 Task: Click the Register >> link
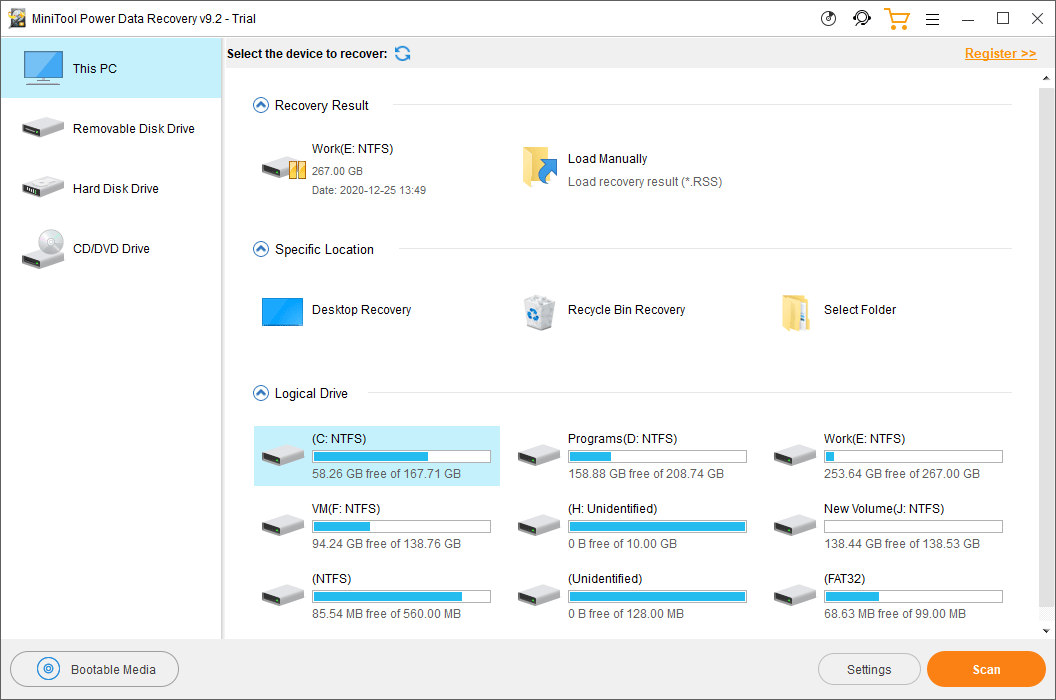tap(1000, 53)
